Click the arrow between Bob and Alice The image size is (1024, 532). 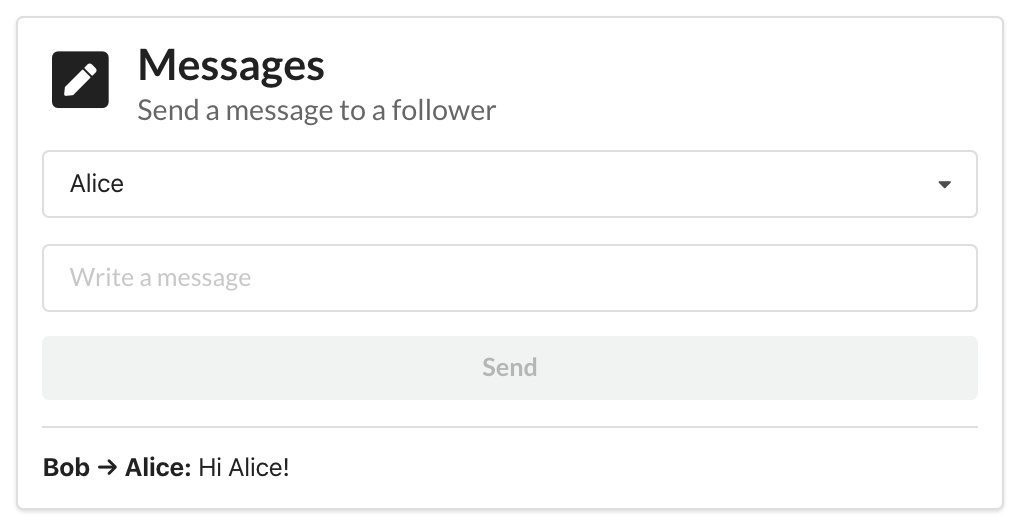(107, 467)
